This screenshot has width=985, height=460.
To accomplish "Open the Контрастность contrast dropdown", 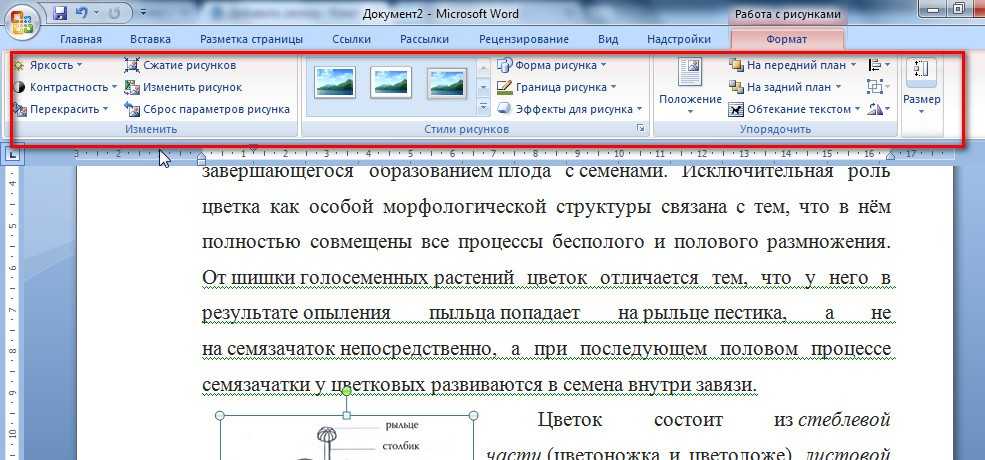I will click(65, 87).
